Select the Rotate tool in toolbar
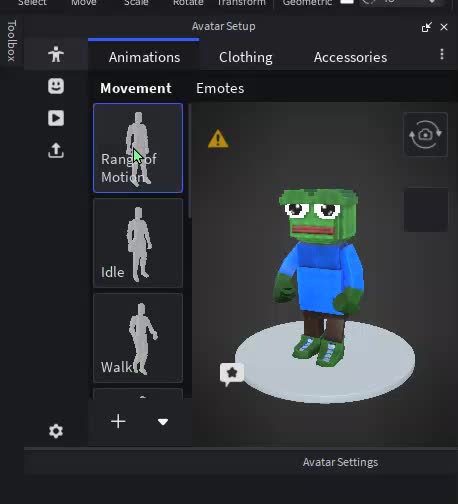The image size is (458, 504). [x=188, y=3]
